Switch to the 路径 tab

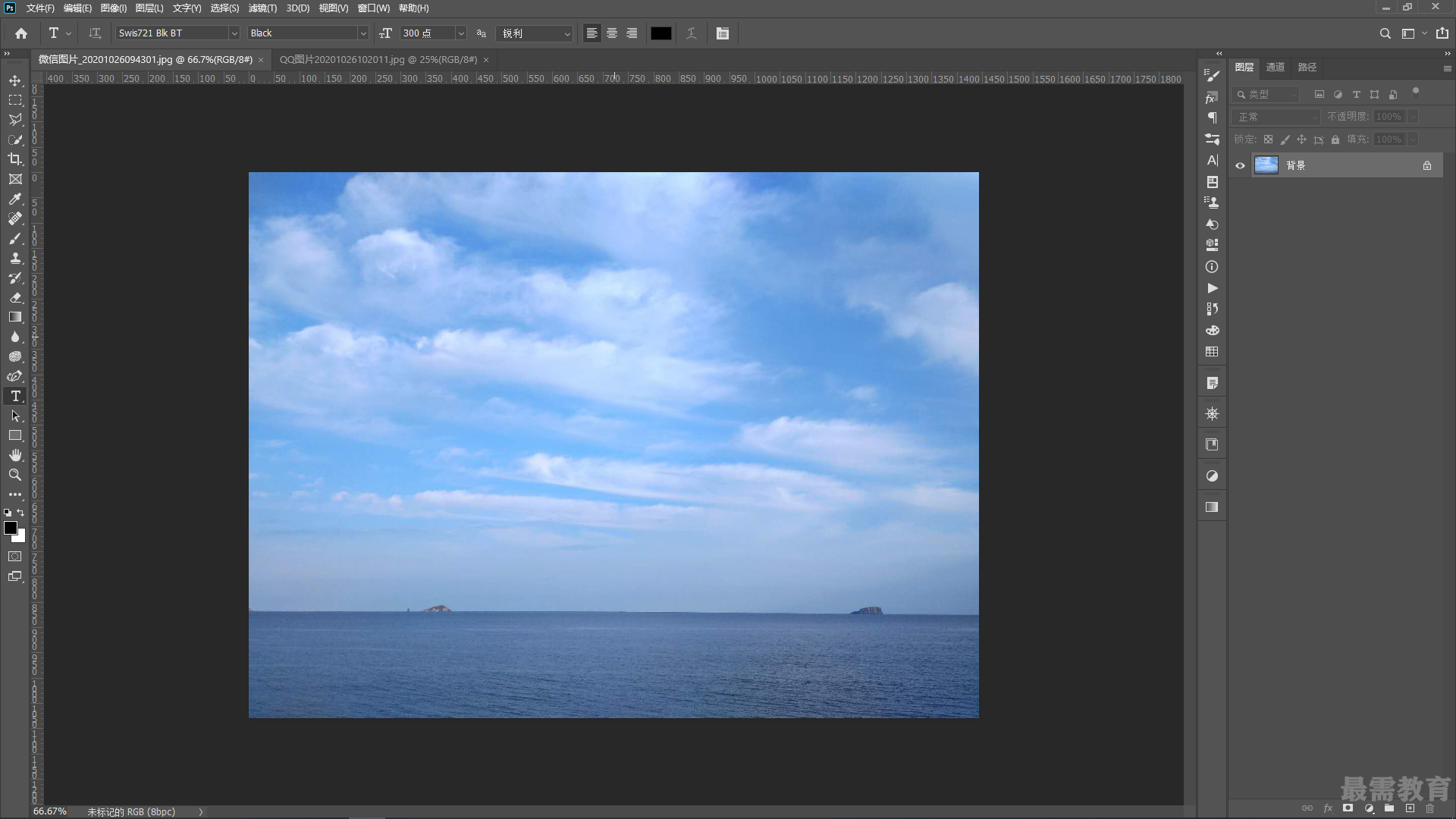pos(1307,67)
